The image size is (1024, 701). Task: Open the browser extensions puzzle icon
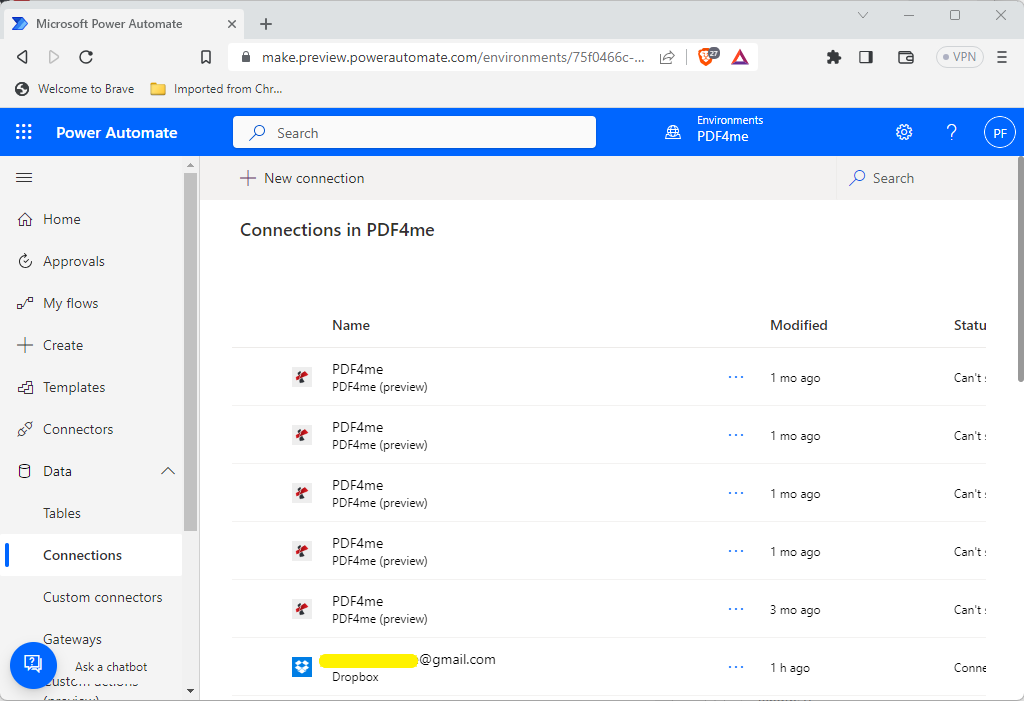coord(834,57)
